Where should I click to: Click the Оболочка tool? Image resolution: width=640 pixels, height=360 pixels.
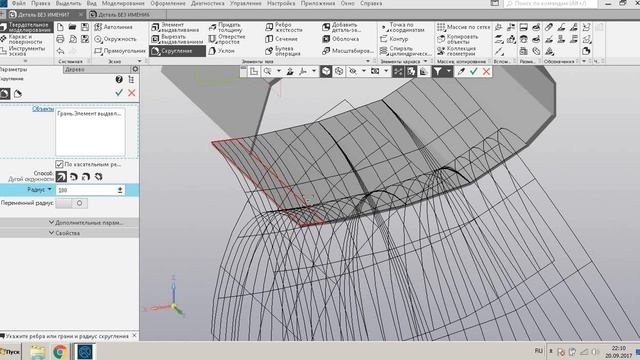click(x=340, y=39)
